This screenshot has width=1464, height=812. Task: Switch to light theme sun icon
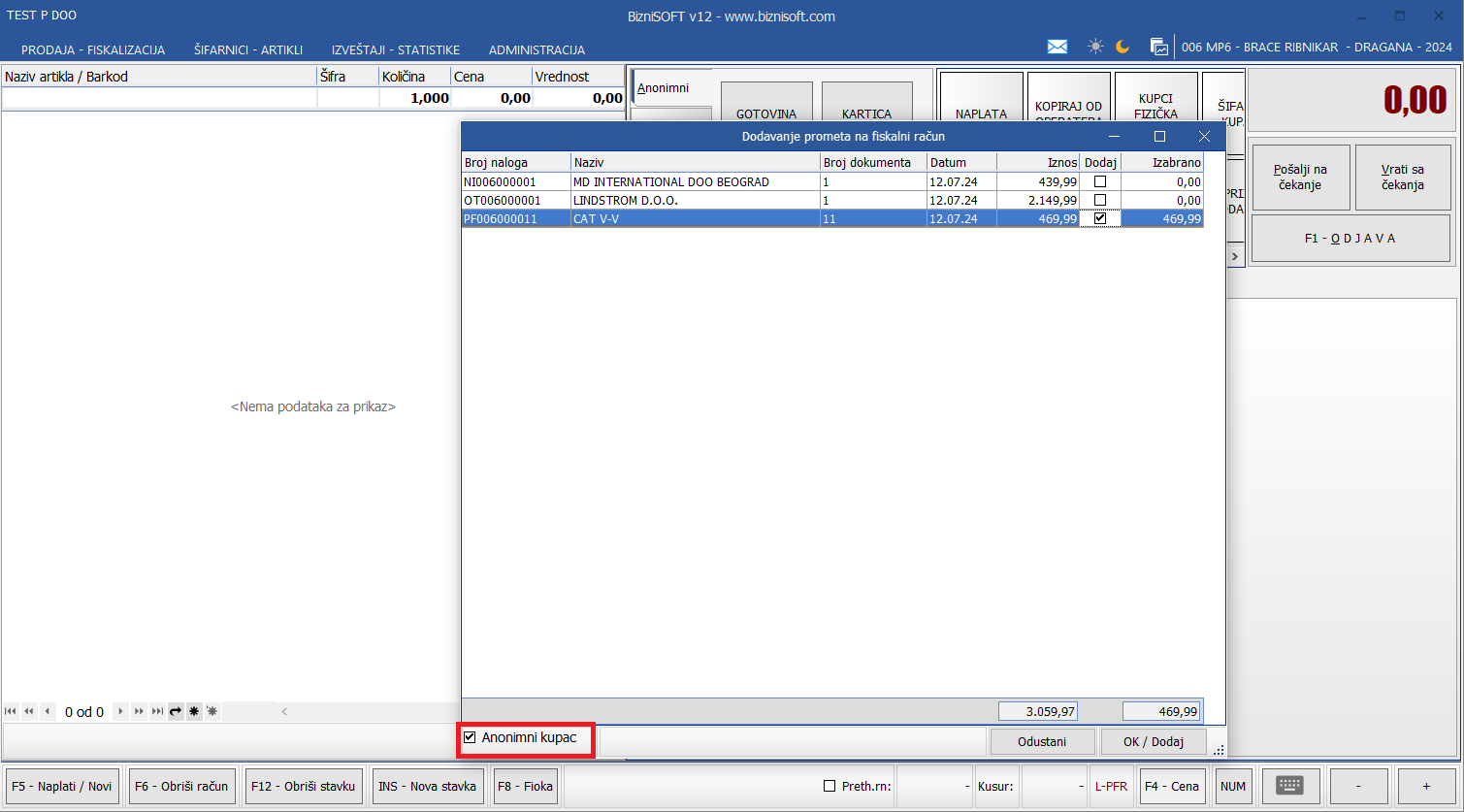[1095, 47]
